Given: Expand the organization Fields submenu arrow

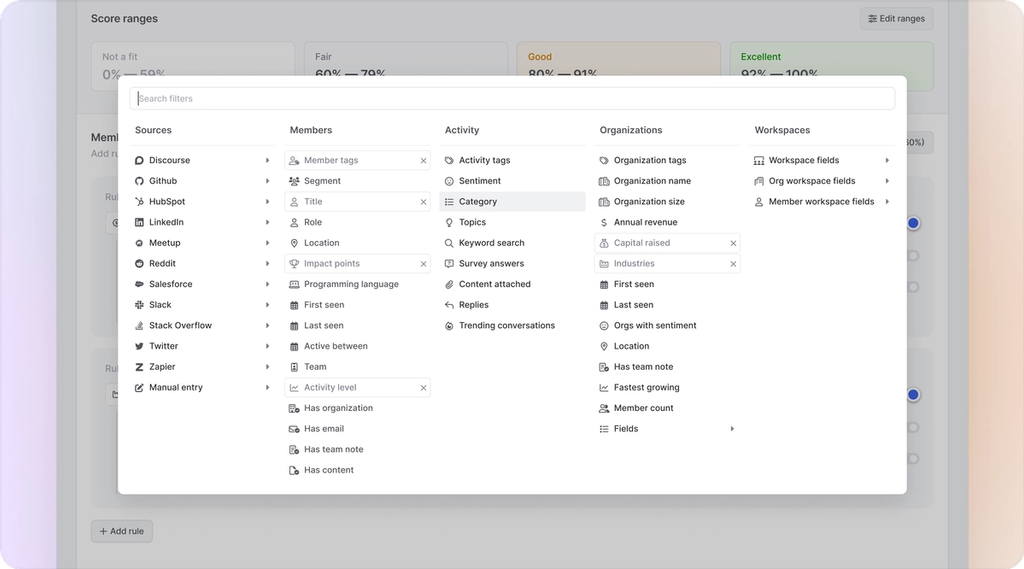Looking at the screenshot, I should tap(732, 429).
